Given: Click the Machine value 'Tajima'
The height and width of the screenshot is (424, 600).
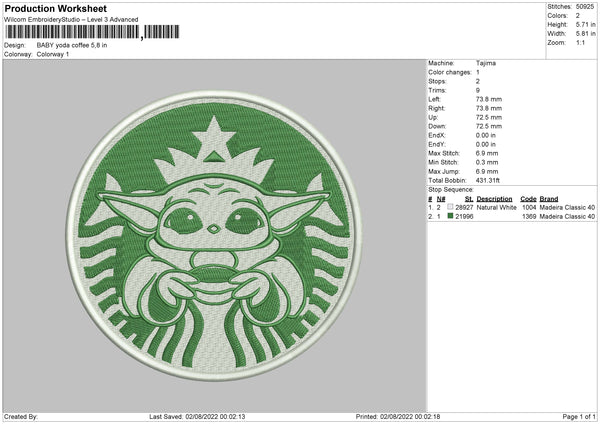Looking at the screenshot, I should (x=486, y=63).
